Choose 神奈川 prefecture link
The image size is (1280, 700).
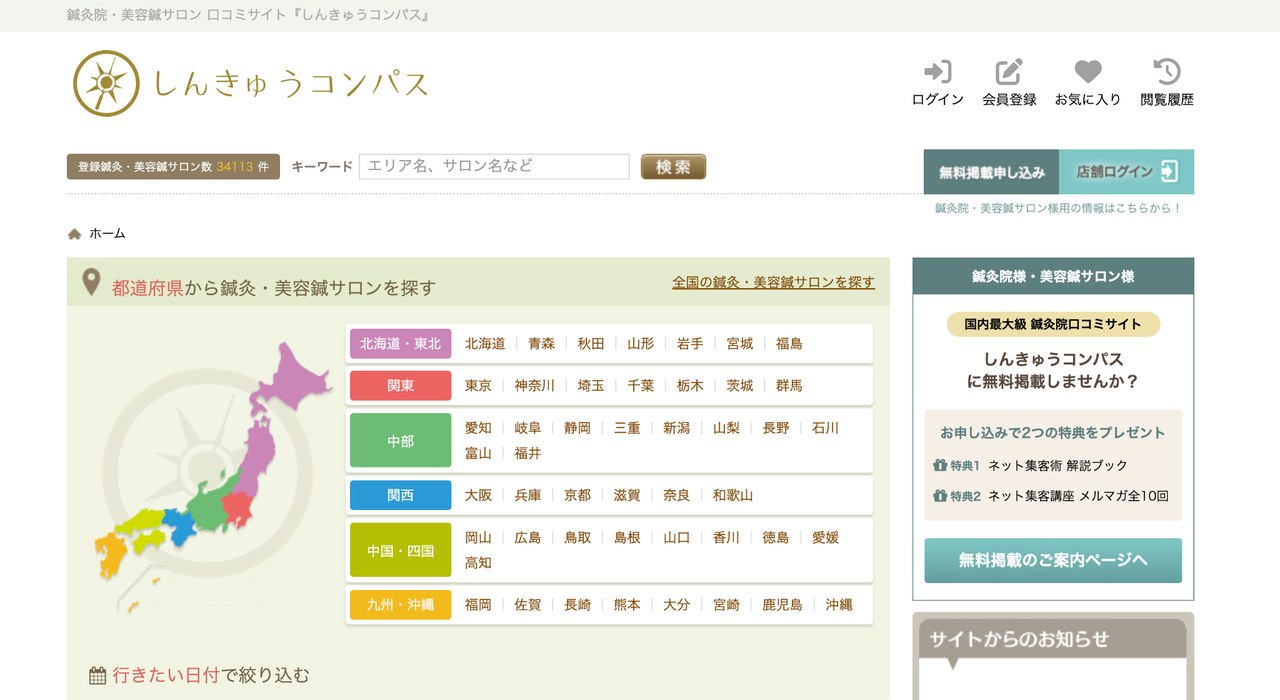(535, 385)
